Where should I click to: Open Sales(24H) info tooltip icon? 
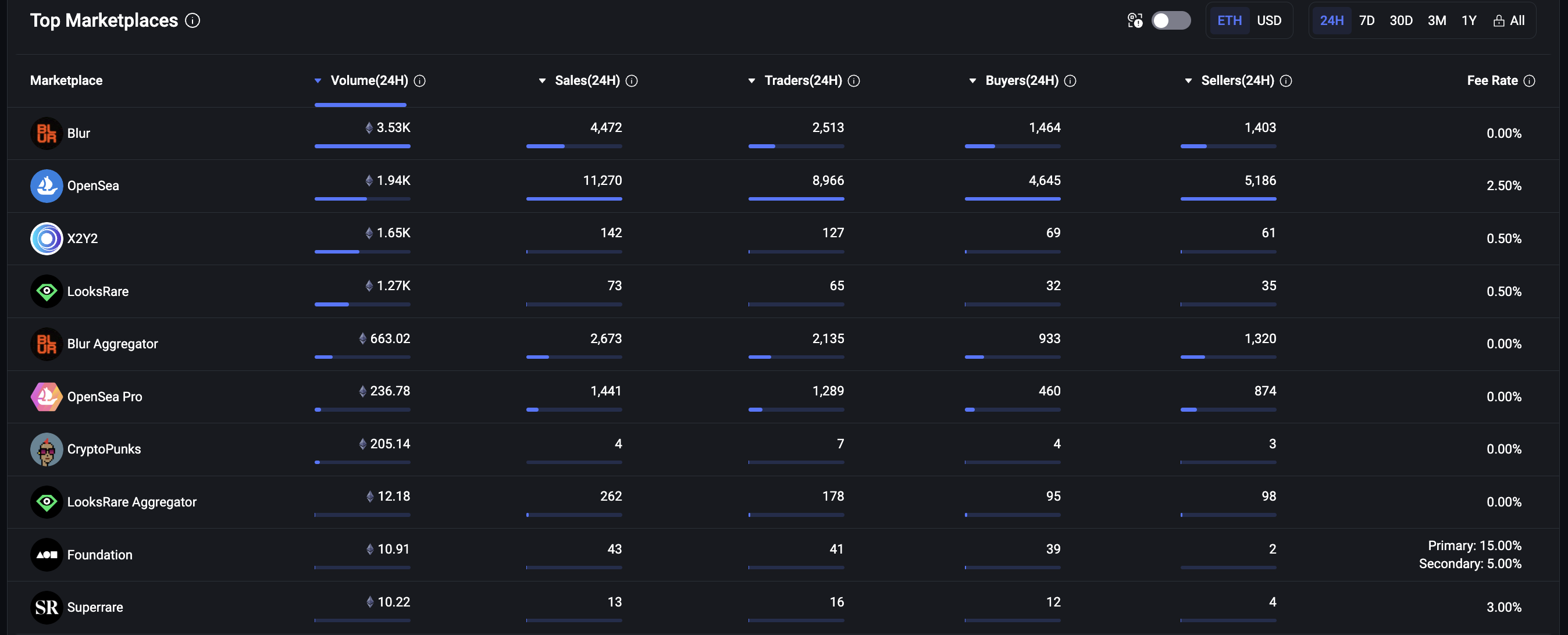(632, 81)
